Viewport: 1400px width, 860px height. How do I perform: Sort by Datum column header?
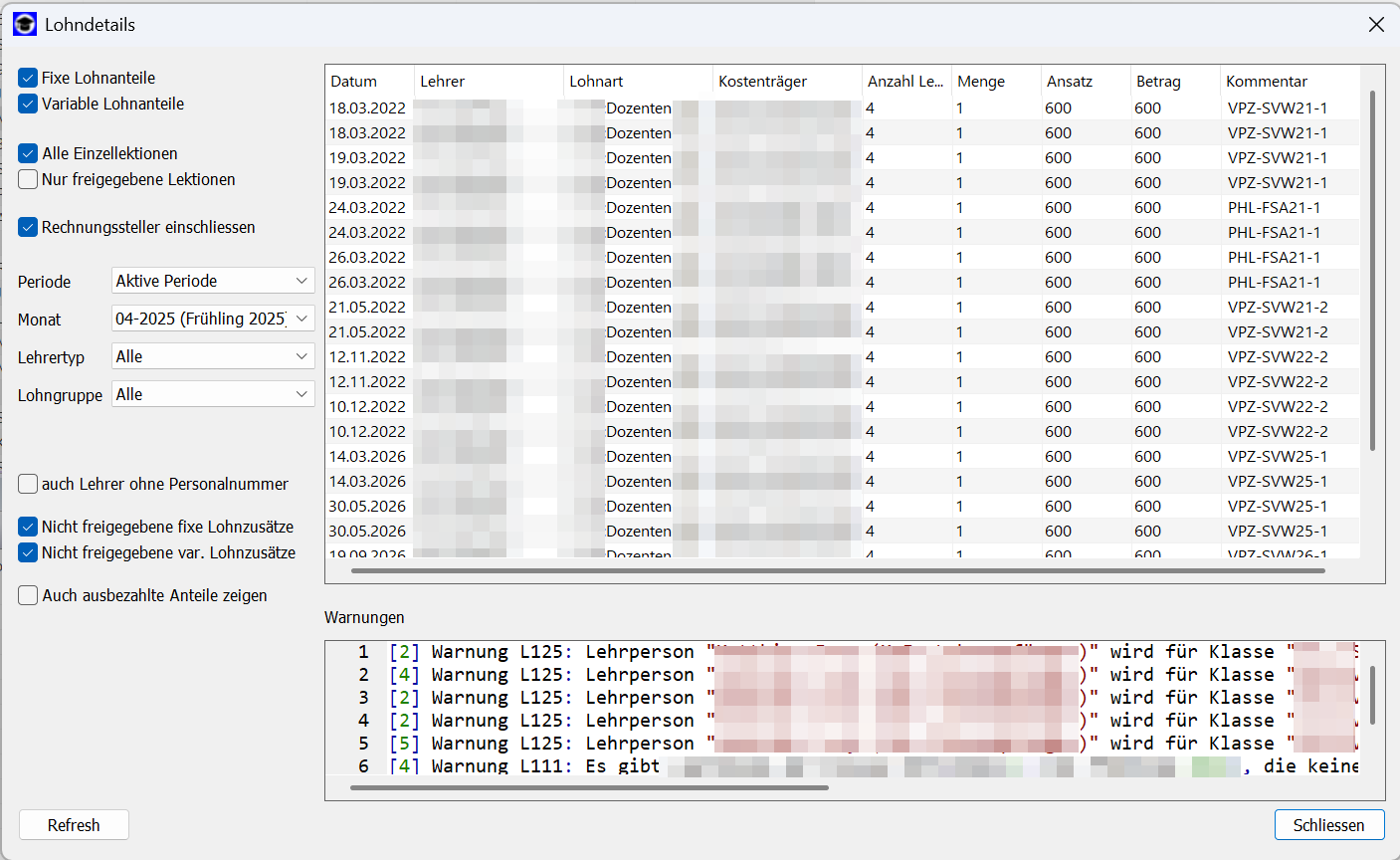[369, 82]
